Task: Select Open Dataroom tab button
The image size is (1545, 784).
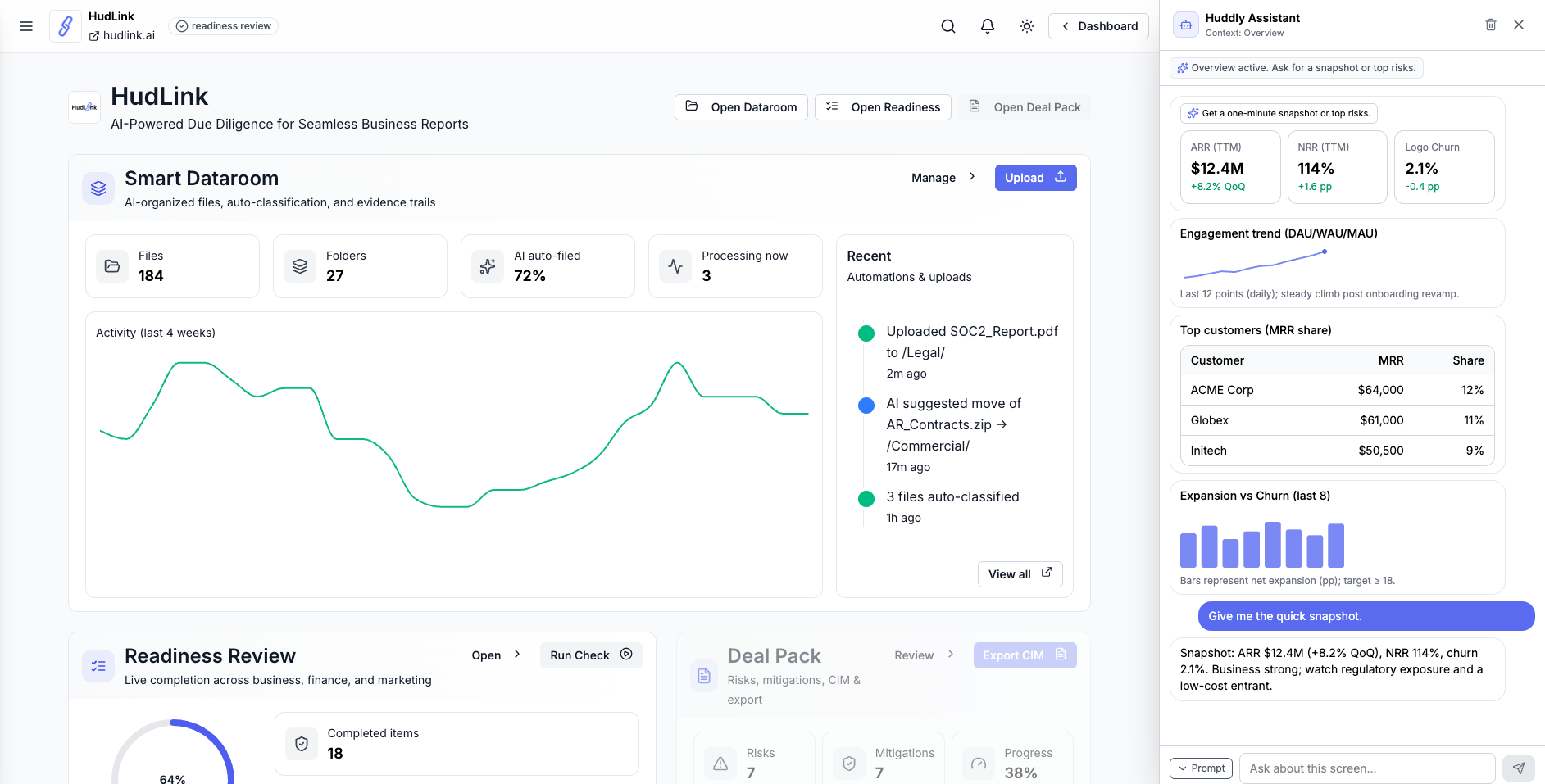Action: [x=741, y=107]
